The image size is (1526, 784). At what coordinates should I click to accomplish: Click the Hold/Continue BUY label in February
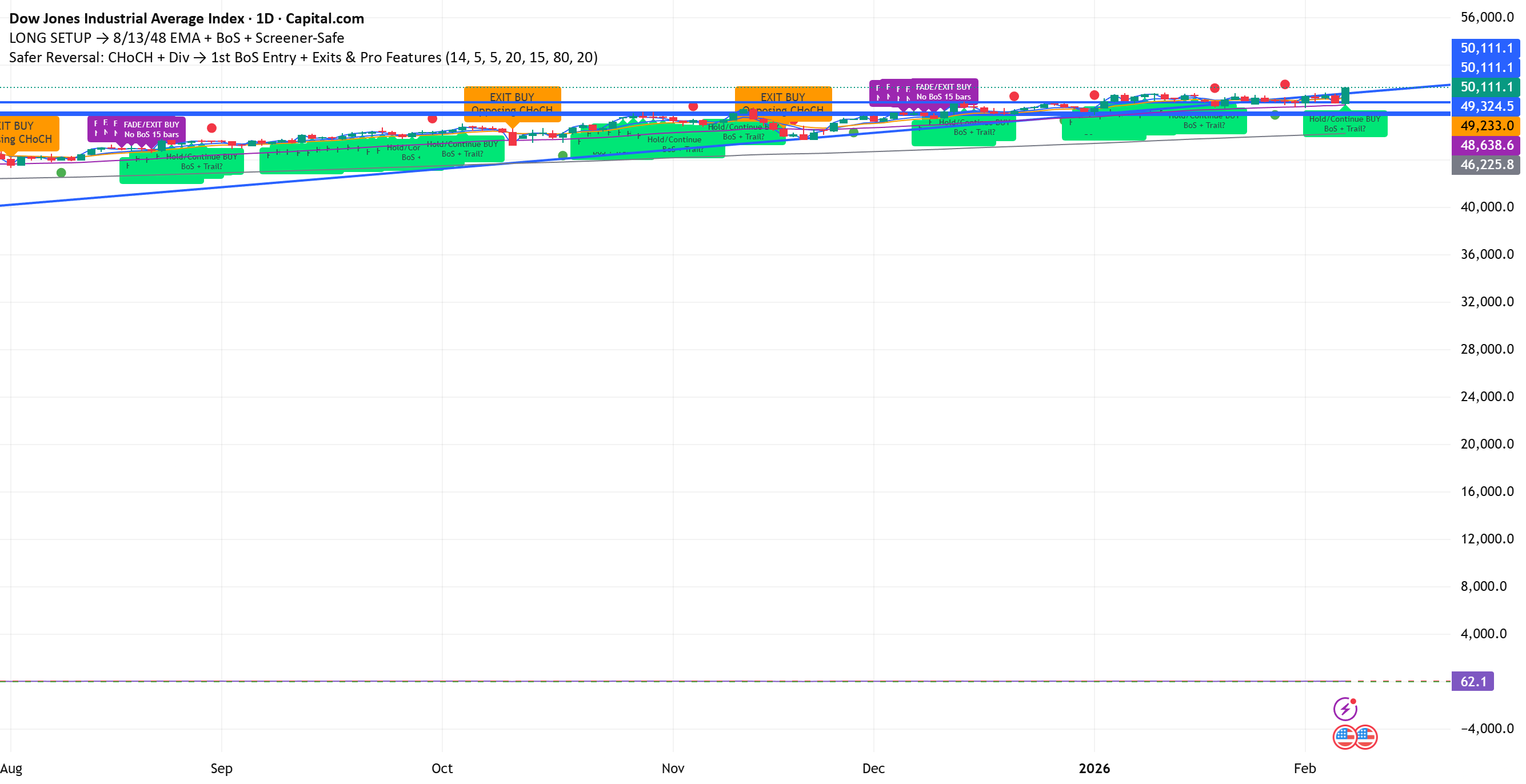[x=1345, y=123]
